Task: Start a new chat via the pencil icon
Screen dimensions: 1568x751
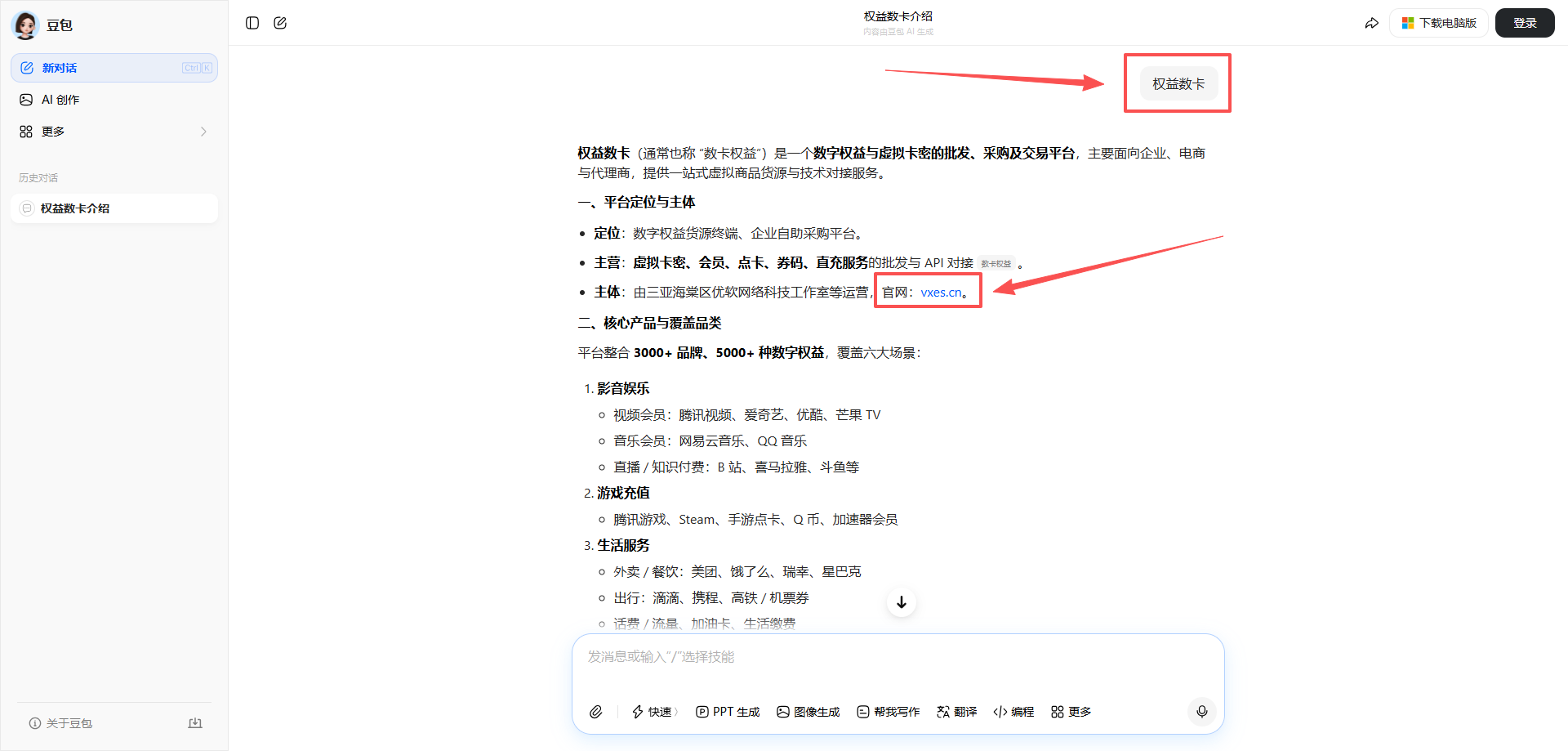Action: pos(280,23)
